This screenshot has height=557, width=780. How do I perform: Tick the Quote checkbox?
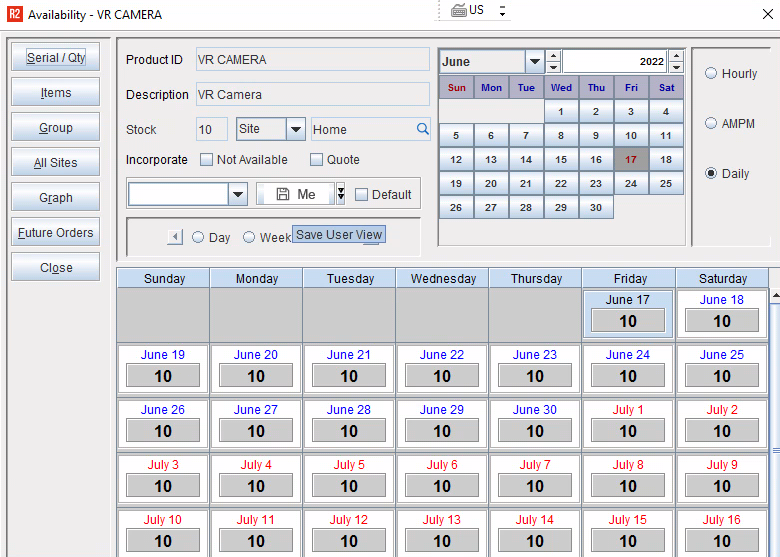click(317, 160)
